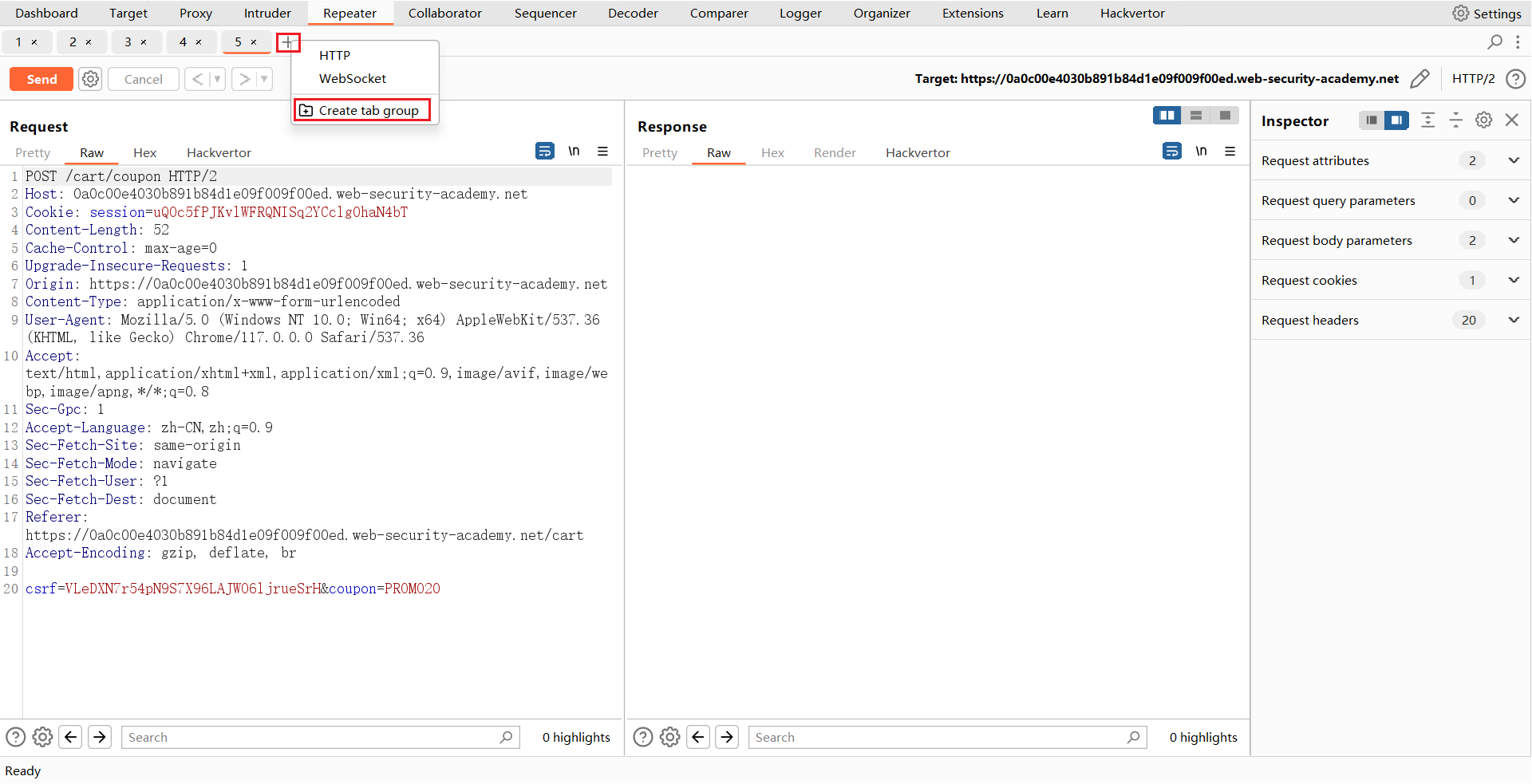
Task: Close the Inspector panel
Action: (1512, 120)
